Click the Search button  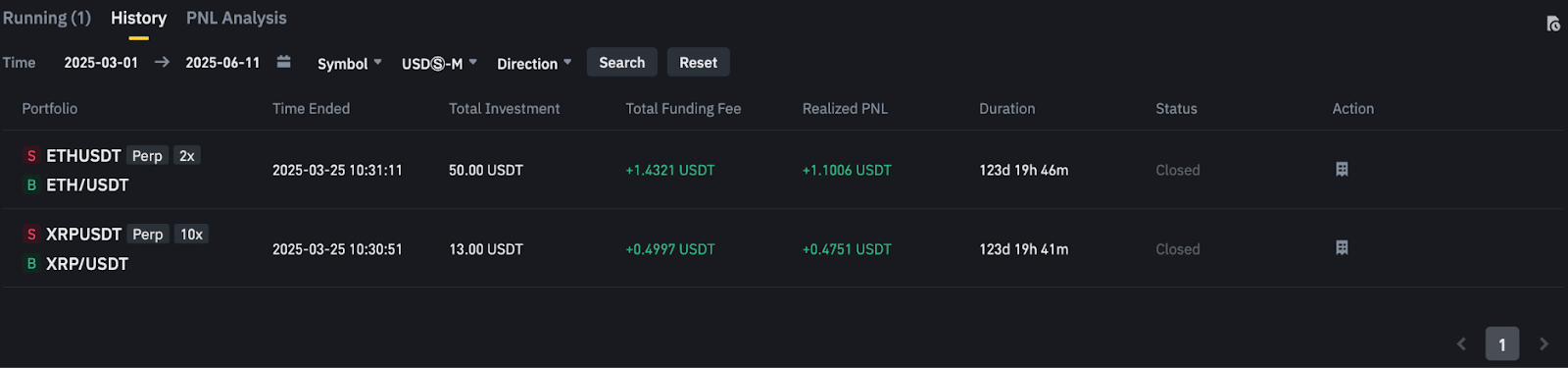(622, 62)
